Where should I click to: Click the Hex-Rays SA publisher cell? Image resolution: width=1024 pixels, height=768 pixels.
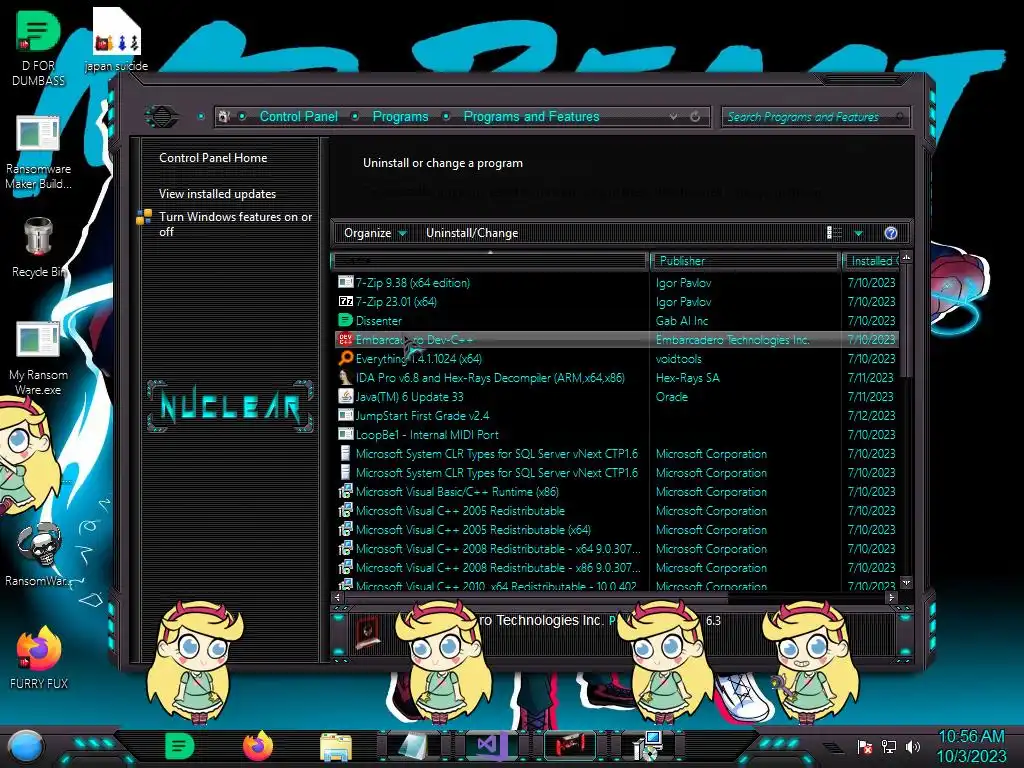point(688,377)
